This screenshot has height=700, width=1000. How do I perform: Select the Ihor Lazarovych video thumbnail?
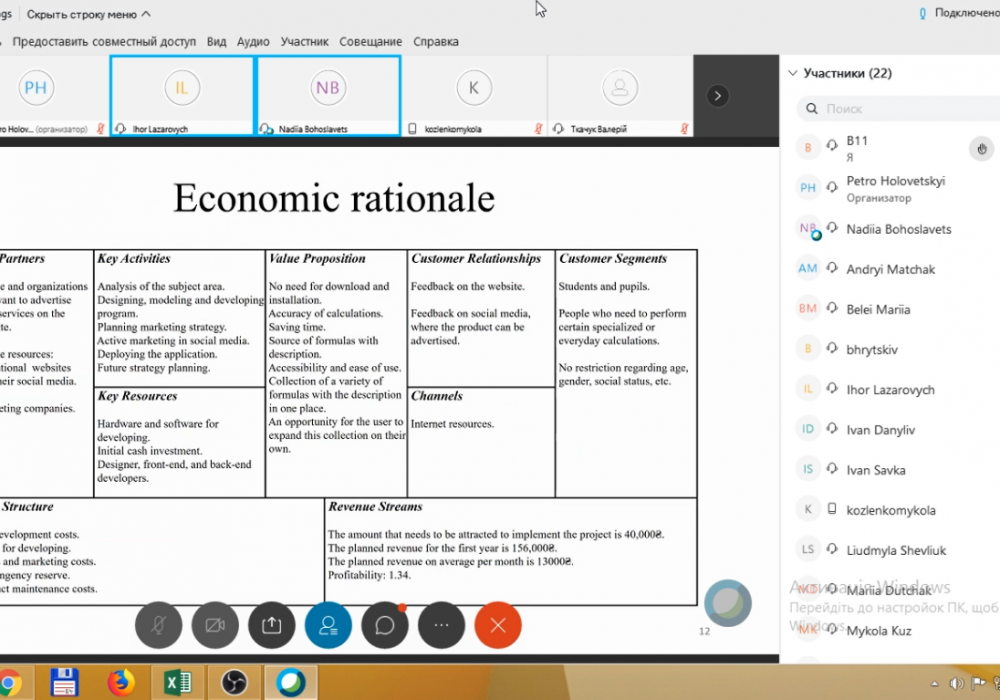click(182, 95)
